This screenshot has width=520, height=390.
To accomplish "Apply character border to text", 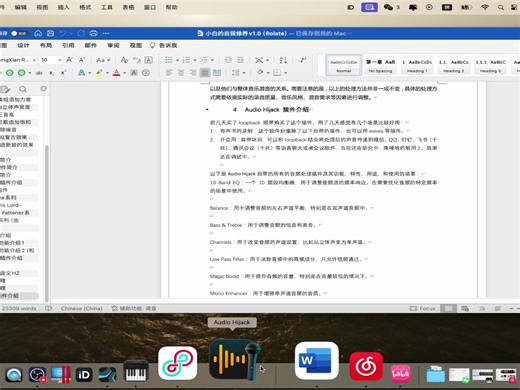I will 149,60.
